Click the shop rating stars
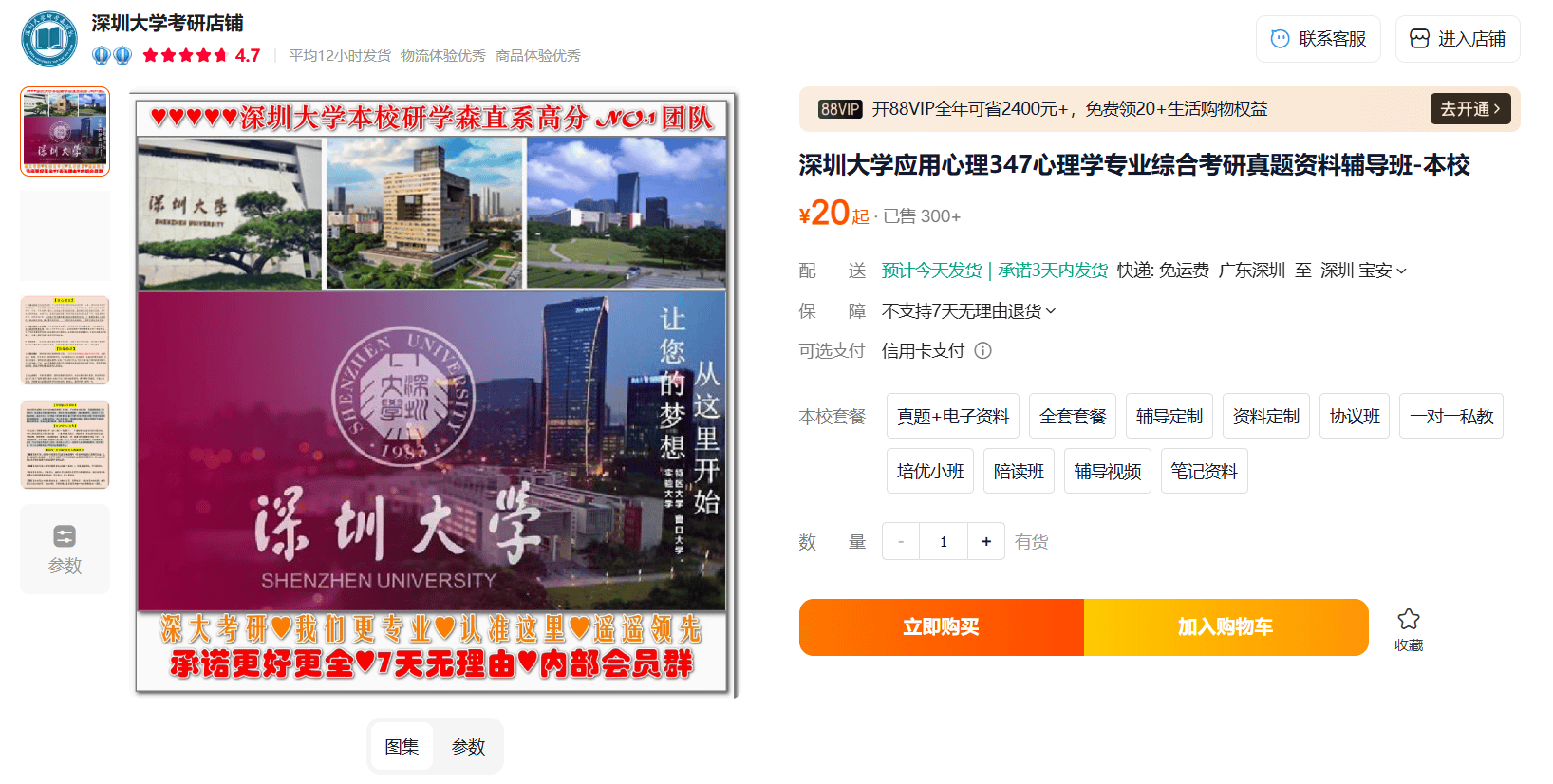1553x784 pixels. pyautogui.click(x=185, y=55)
